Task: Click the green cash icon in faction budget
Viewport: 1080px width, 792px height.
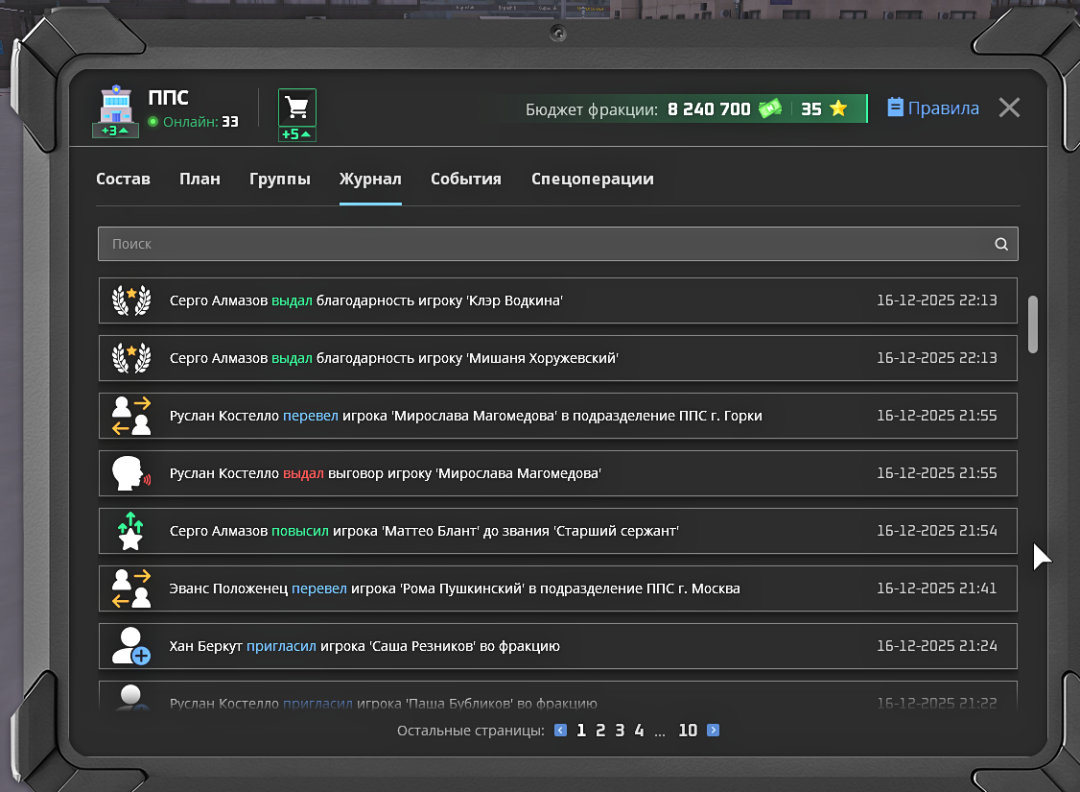Action: point(769,109)
